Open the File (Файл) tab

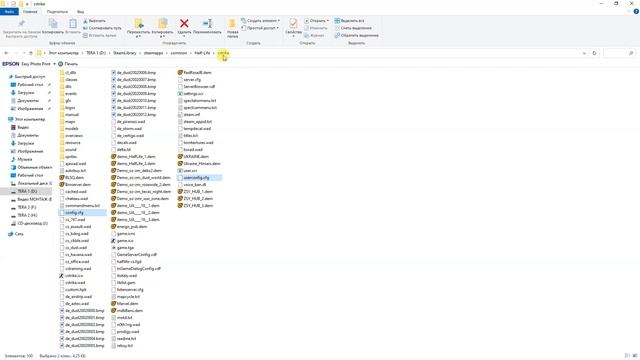point(9,12)
